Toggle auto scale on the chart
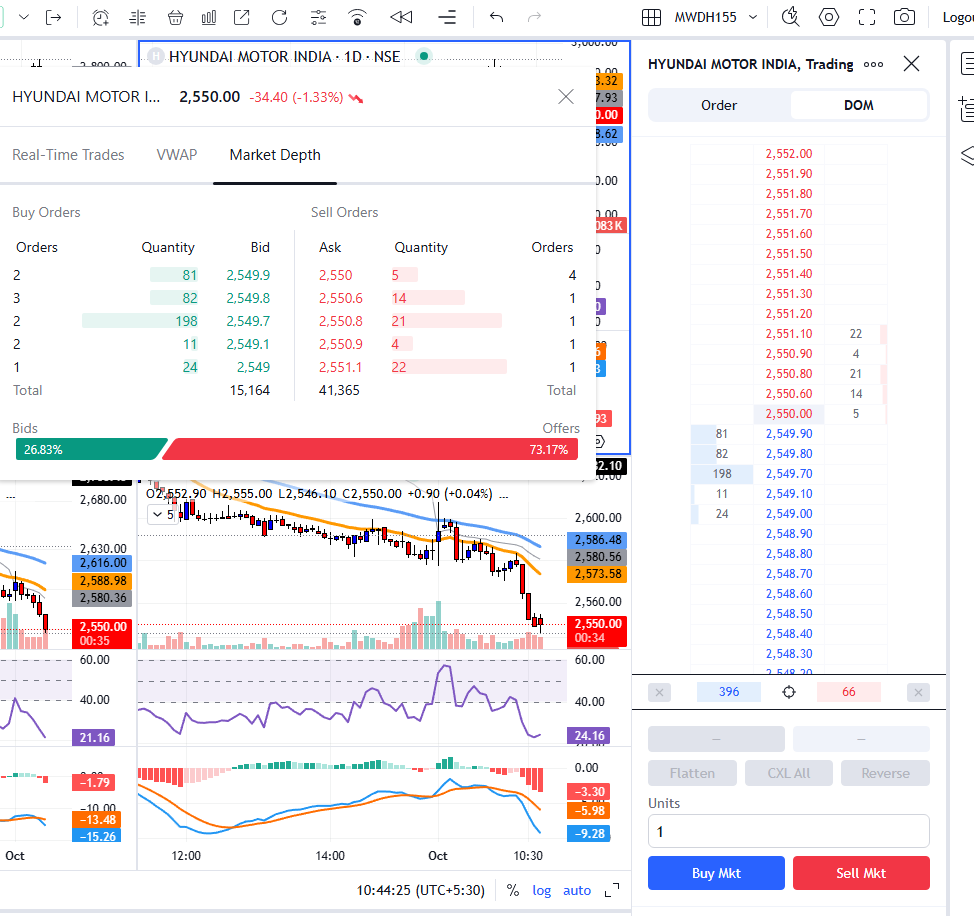The width and height of the screenshot is (974, 916). coord(577,890)
